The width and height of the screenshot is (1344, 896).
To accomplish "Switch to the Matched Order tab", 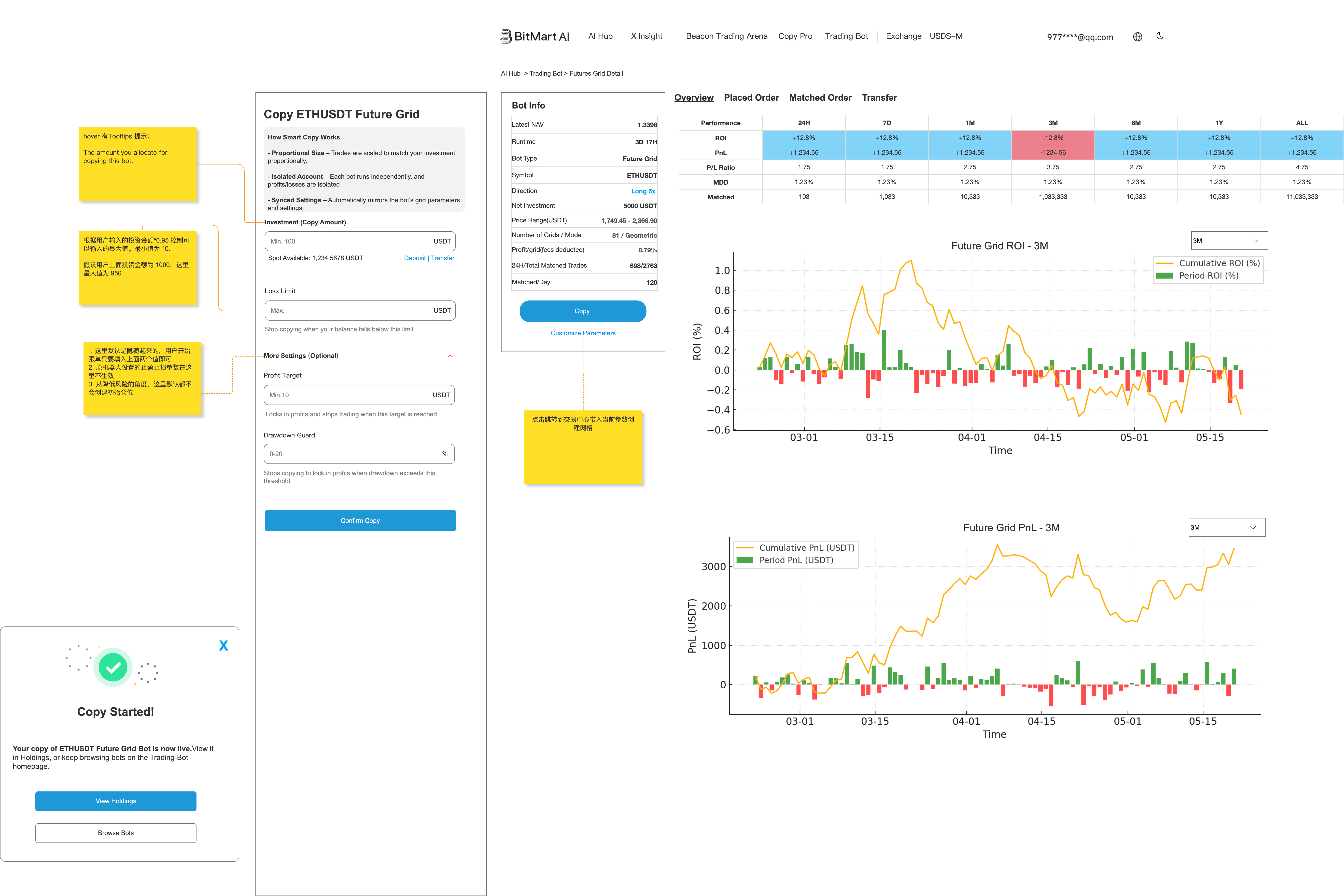I will [x=820, y=98].
